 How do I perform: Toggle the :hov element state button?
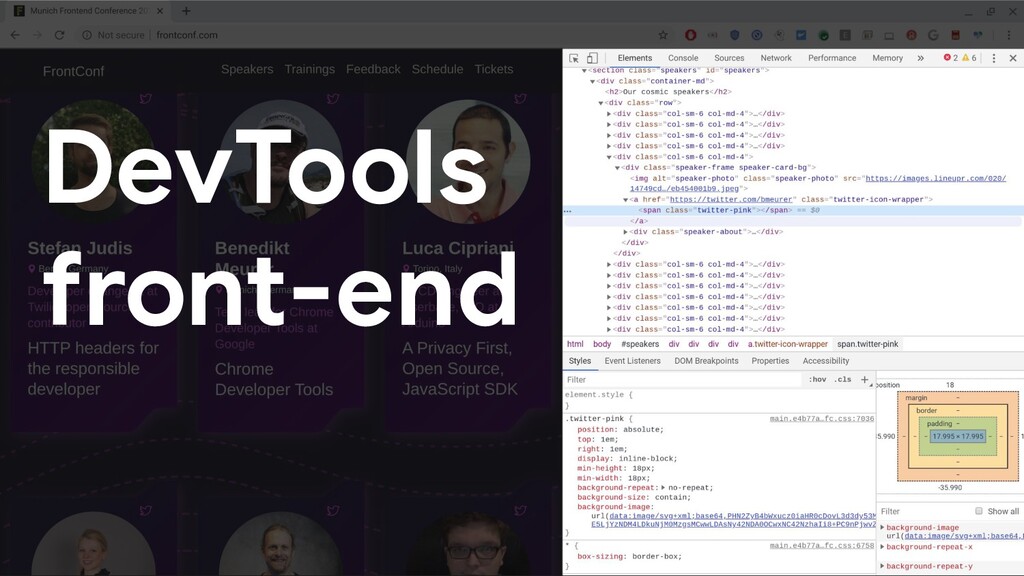[818, 379]
